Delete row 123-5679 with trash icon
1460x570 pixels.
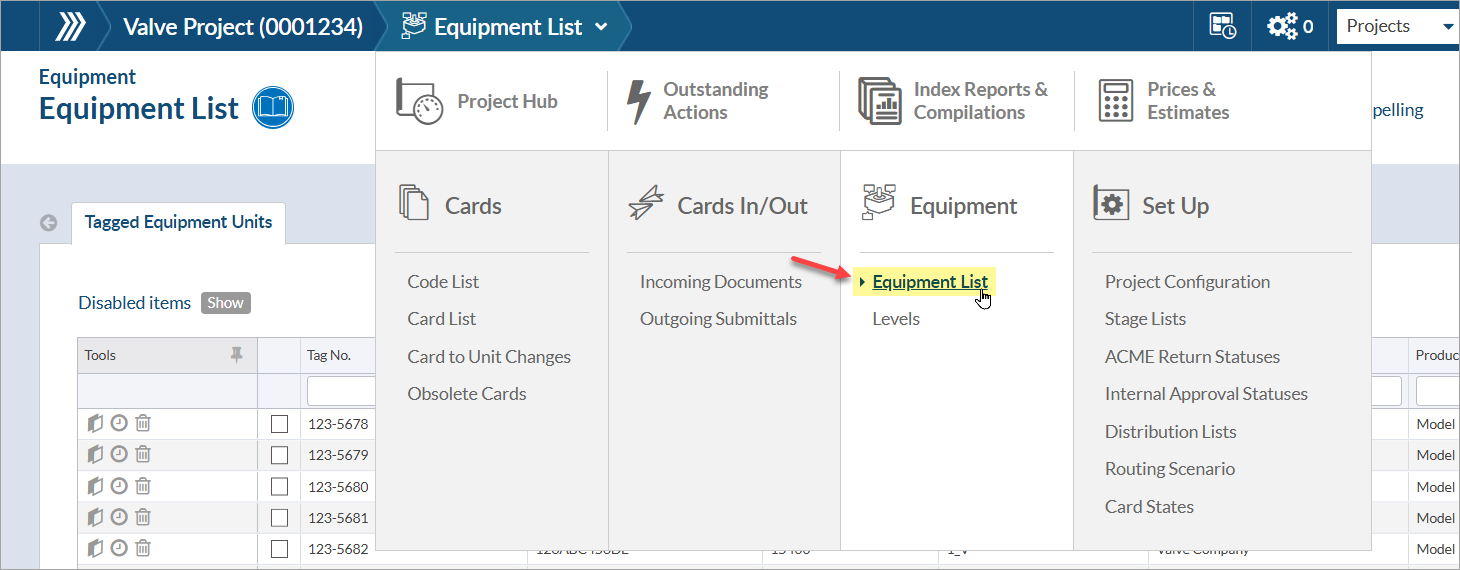click(143, 454)
